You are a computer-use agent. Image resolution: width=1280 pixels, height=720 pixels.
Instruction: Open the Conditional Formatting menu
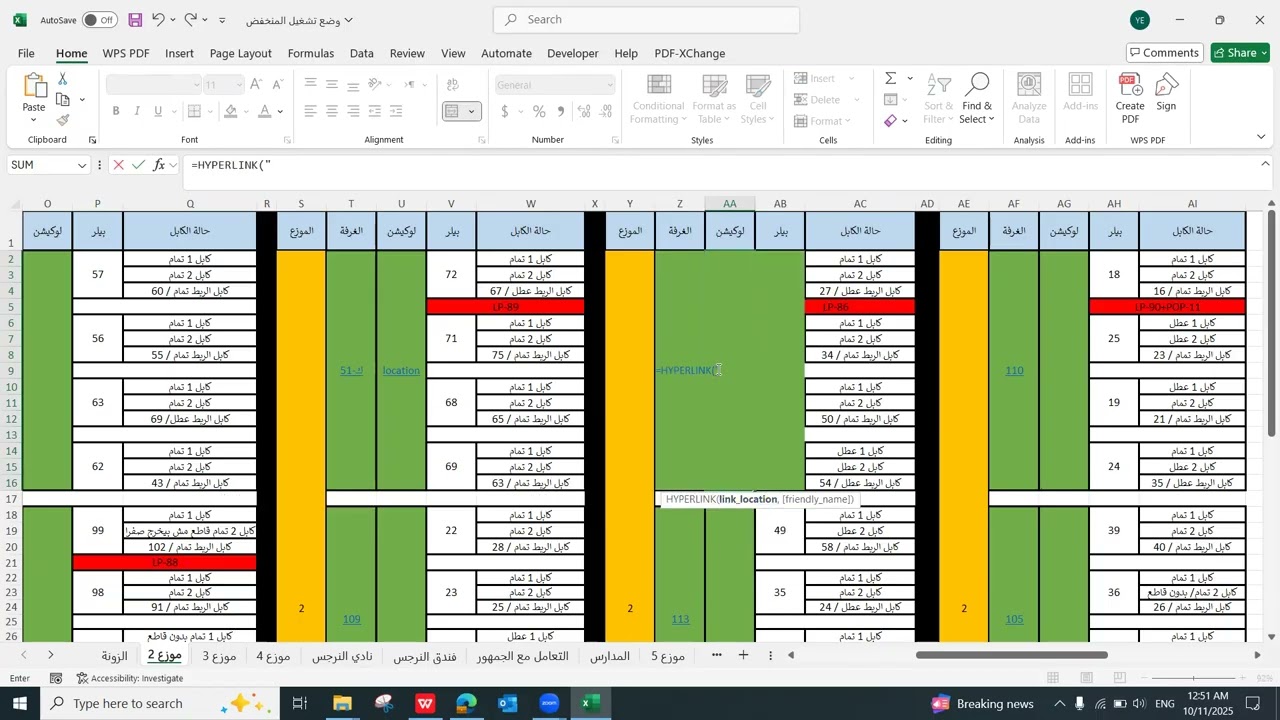click(659, 99)
